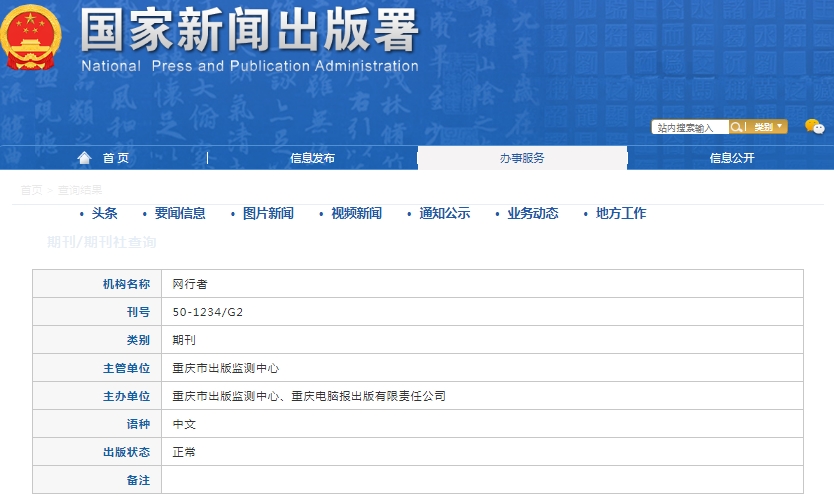Click 查询结果 in the breadcrumb trail
The height and width of the screenshot is (498, 834).
point(79,190)
